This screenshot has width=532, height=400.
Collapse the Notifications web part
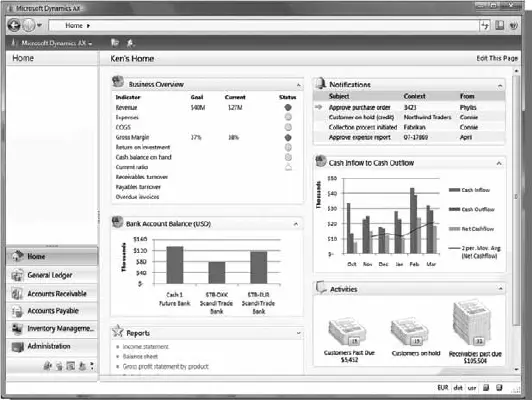500,86
